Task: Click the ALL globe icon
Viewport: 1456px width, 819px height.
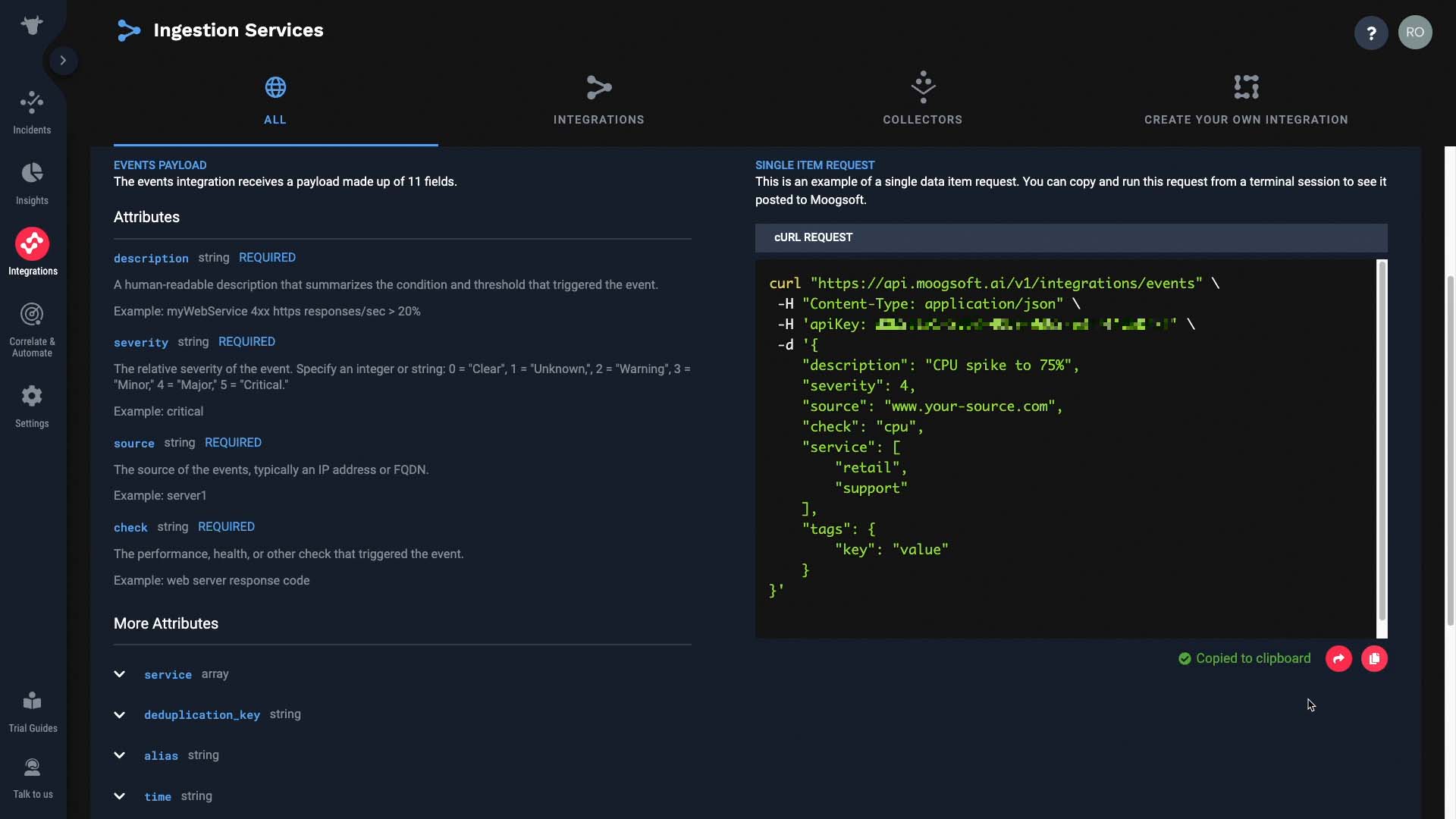Action: (275, 87)
